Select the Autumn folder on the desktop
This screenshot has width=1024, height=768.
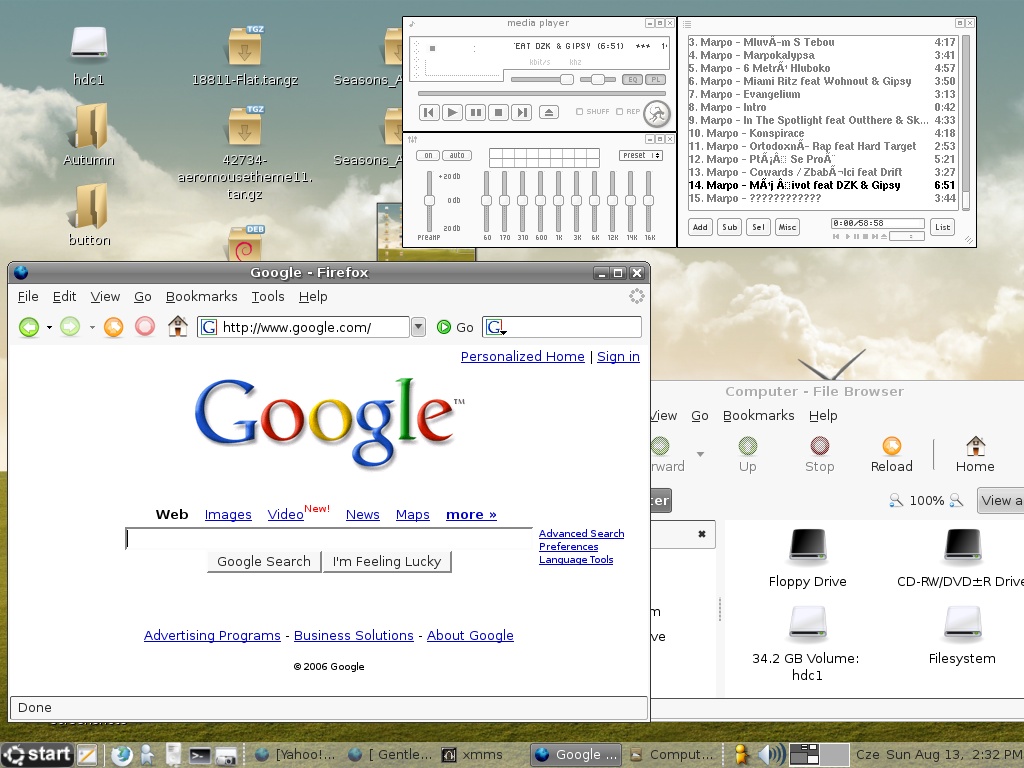[x=89, y=125]
